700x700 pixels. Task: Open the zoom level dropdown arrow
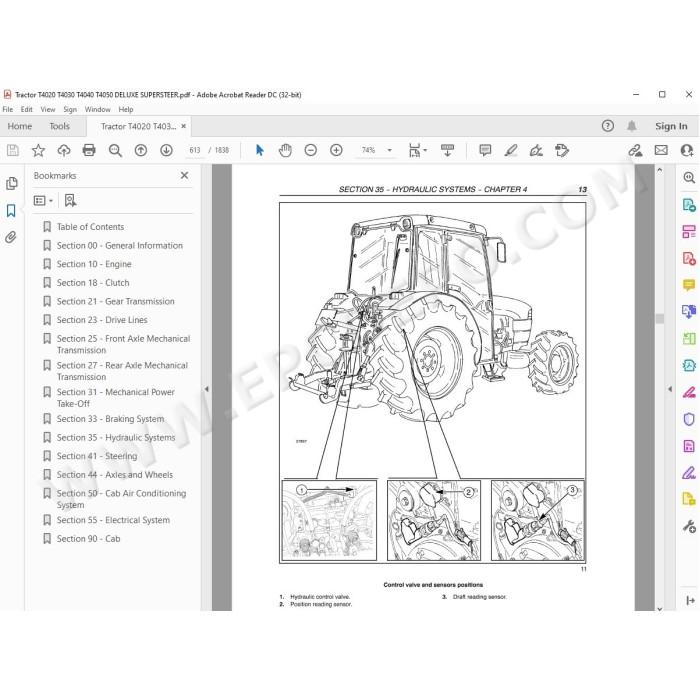[390, 150]
